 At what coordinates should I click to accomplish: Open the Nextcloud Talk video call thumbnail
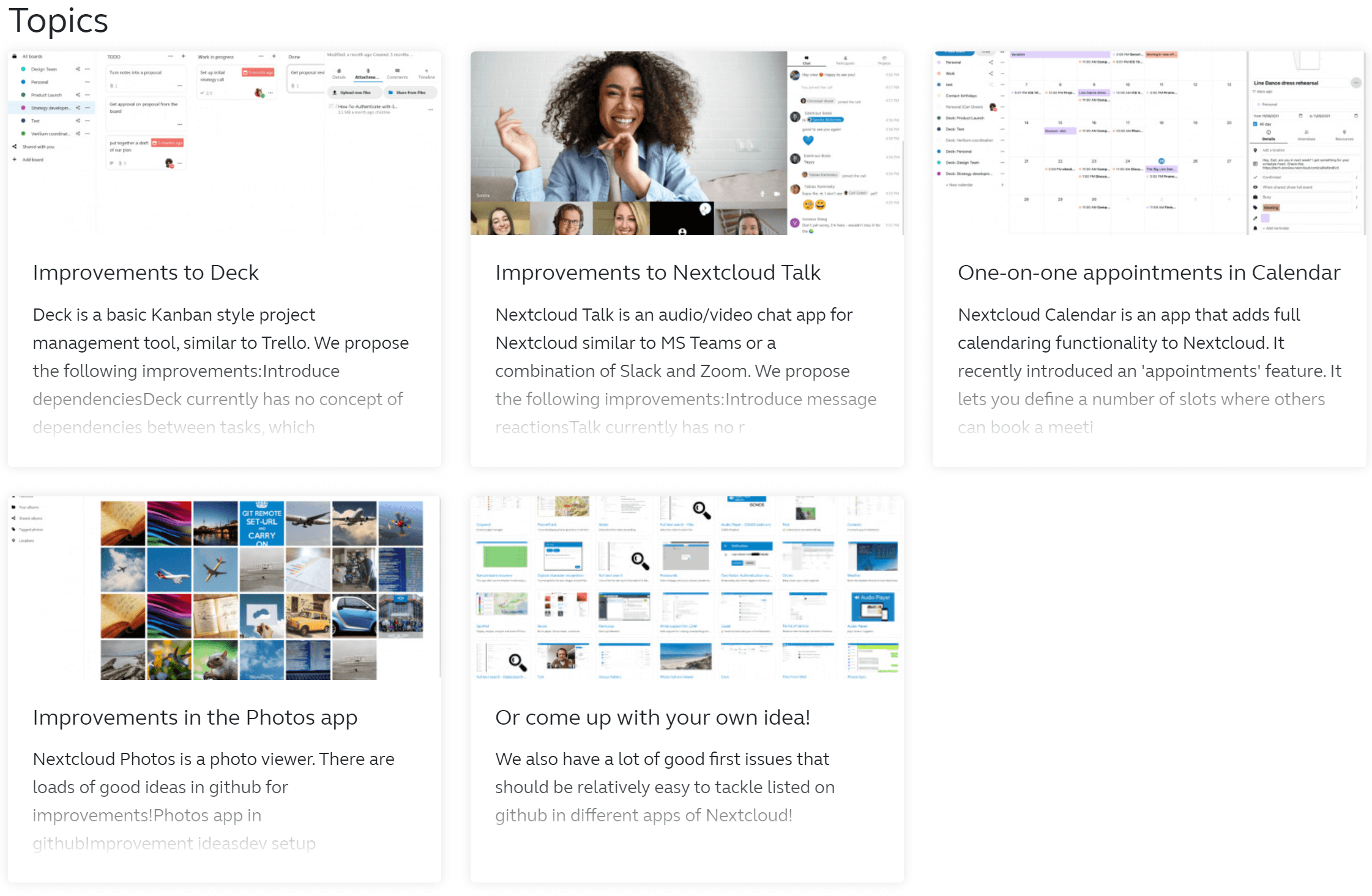point(687,143)
